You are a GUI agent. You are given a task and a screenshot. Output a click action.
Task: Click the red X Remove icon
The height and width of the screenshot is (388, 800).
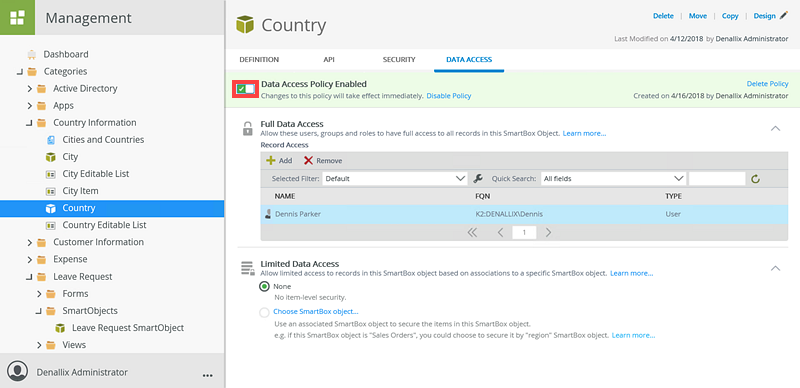pyautogui.click(x=308, y=160)
